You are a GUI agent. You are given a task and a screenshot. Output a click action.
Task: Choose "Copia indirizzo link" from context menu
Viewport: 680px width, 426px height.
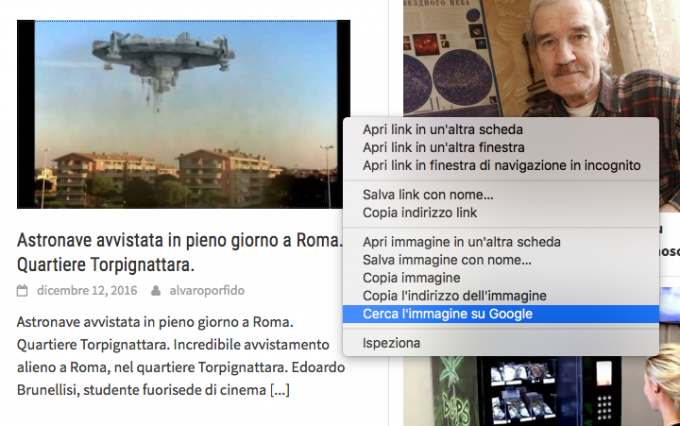click(x=420, y=213)
